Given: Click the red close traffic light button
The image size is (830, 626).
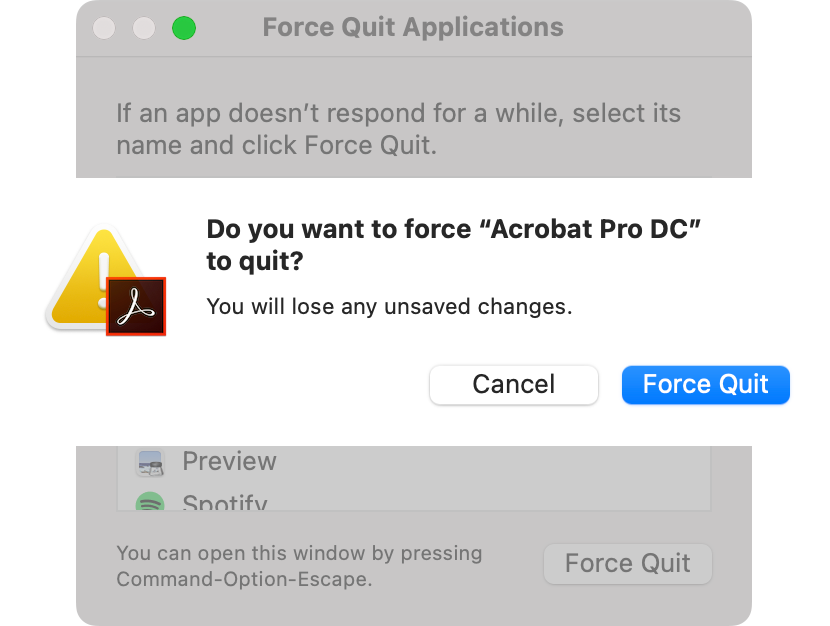Looking at the screenshot, I should pyautogui.click(x=104, y=28).
